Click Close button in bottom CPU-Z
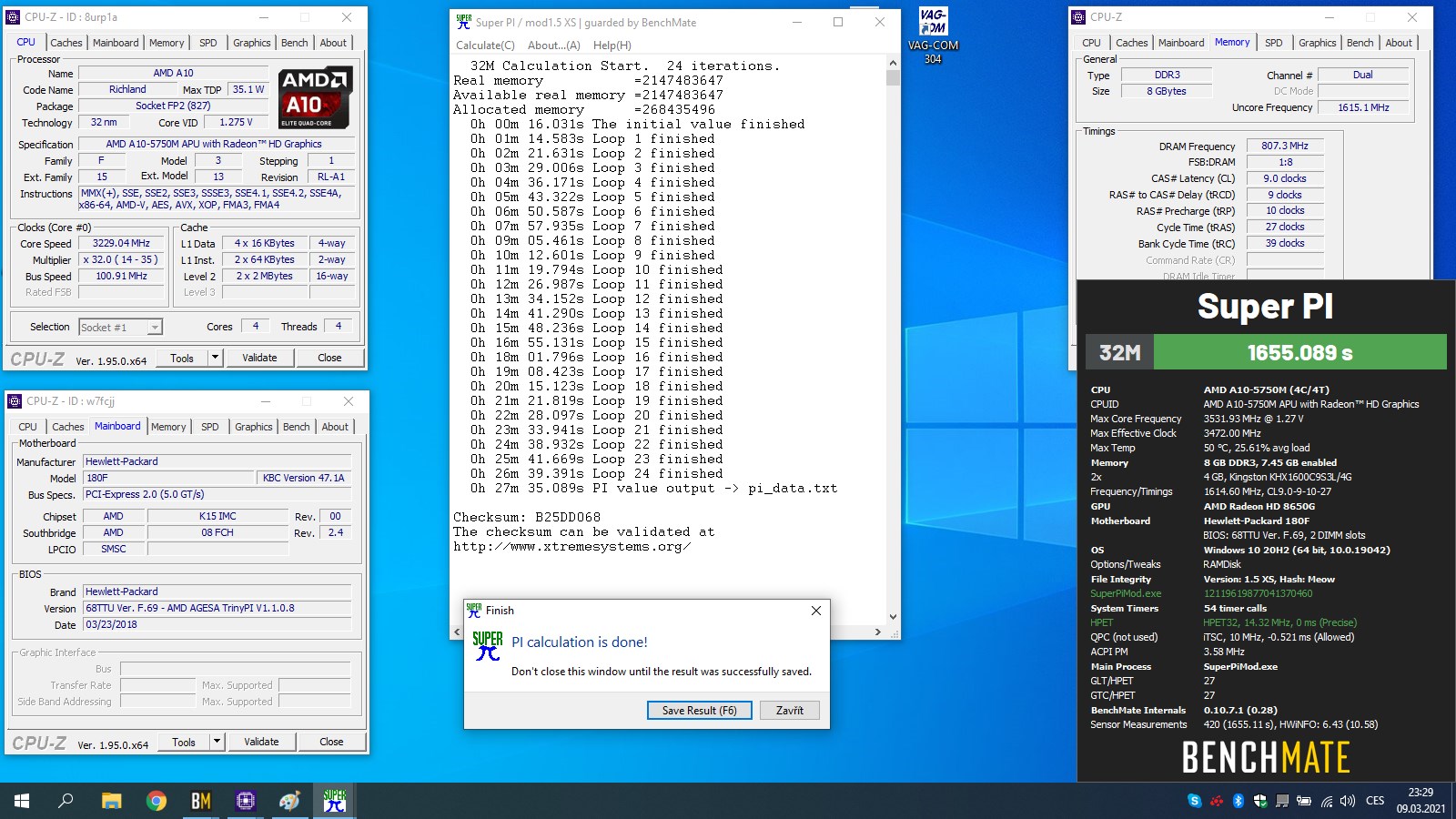 pos(331,742)
